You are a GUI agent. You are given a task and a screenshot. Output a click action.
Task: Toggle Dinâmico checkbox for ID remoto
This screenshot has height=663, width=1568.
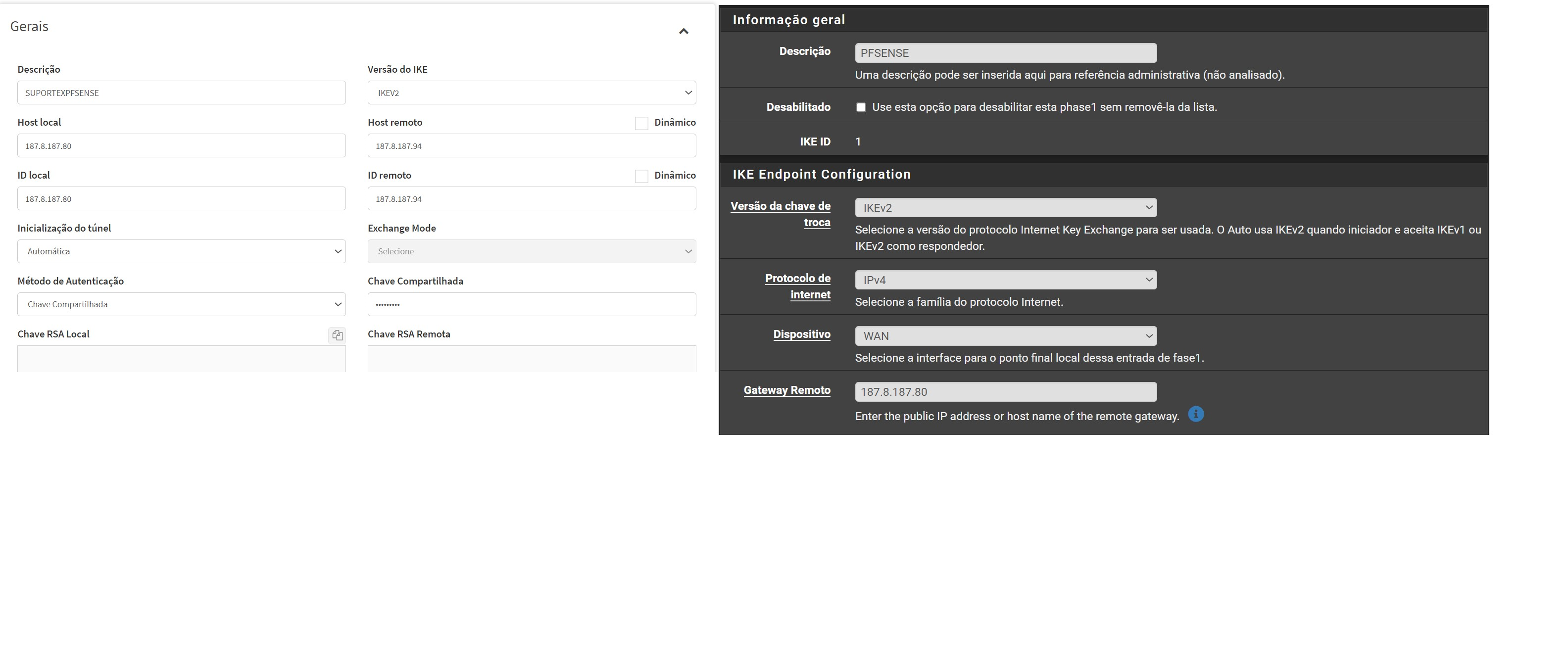pyautogui.click(x=641, y=177)
